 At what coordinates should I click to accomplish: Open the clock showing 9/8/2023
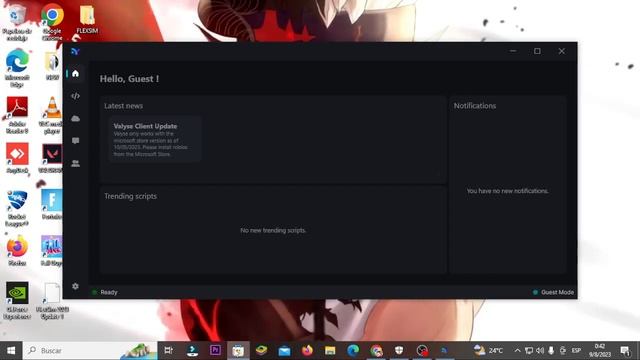tap(600, 351)
